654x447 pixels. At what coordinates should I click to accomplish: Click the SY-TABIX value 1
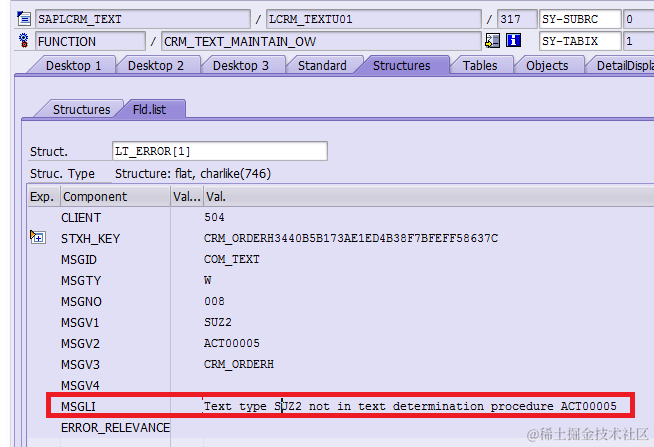coord(639,41)
